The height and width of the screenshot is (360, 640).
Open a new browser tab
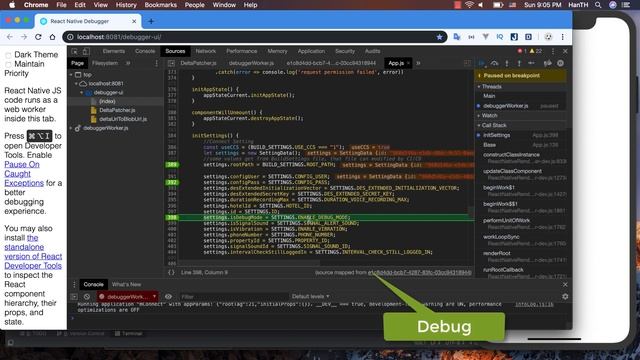[x=151, y=21]
